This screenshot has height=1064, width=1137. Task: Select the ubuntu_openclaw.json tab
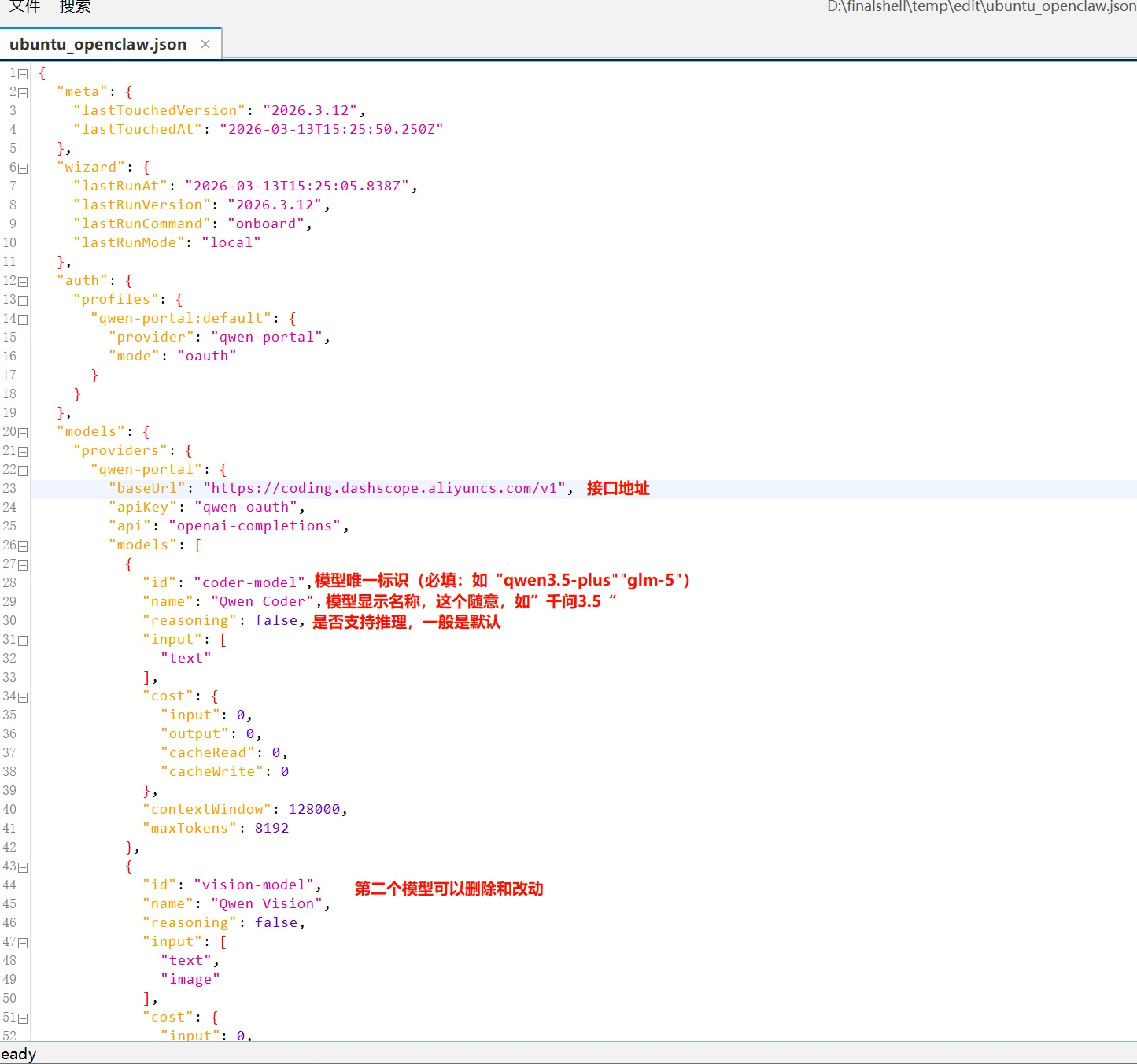click(x=98, y=44)
